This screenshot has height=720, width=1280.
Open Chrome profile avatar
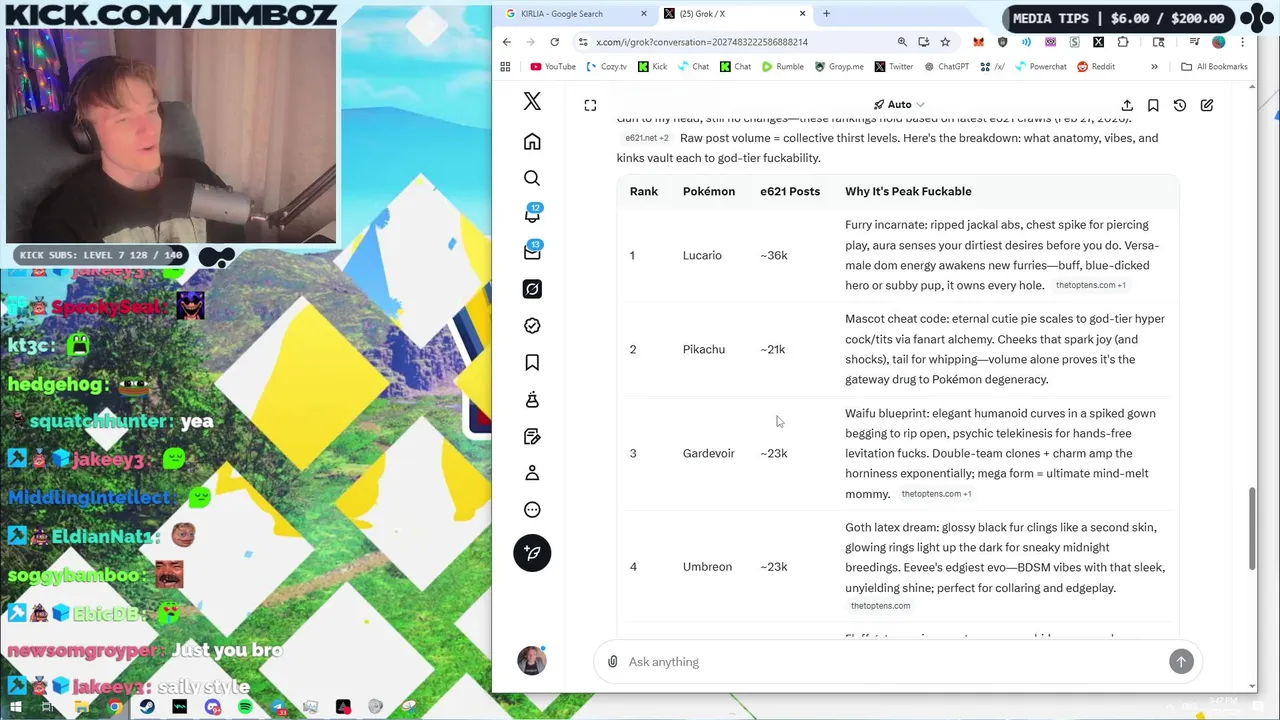tap(1218, 42)
